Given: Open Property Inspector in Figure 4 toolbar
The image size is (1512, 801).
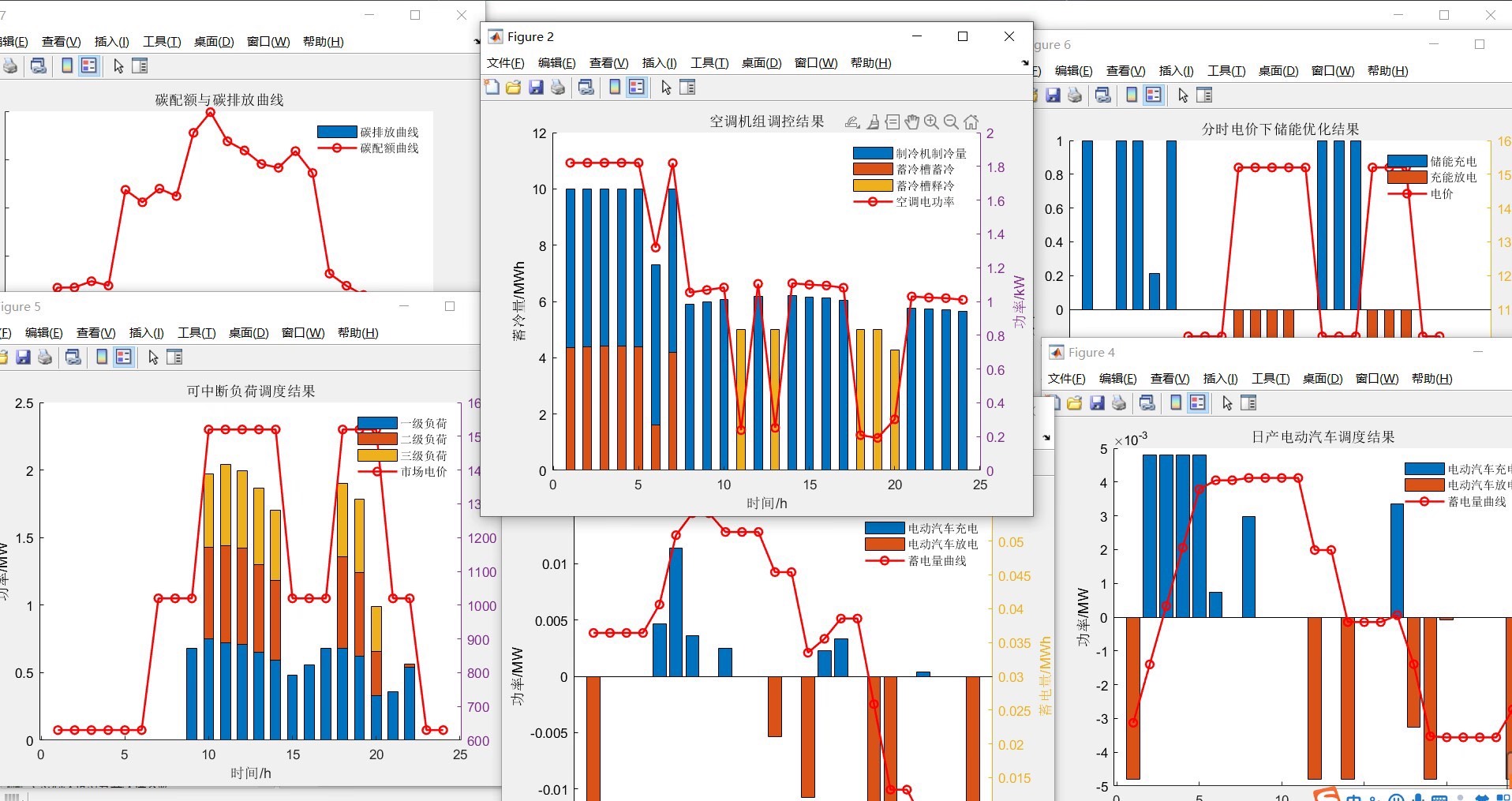Looking at the screenshot, I should pyautogui.click(x=1248, y=403).
